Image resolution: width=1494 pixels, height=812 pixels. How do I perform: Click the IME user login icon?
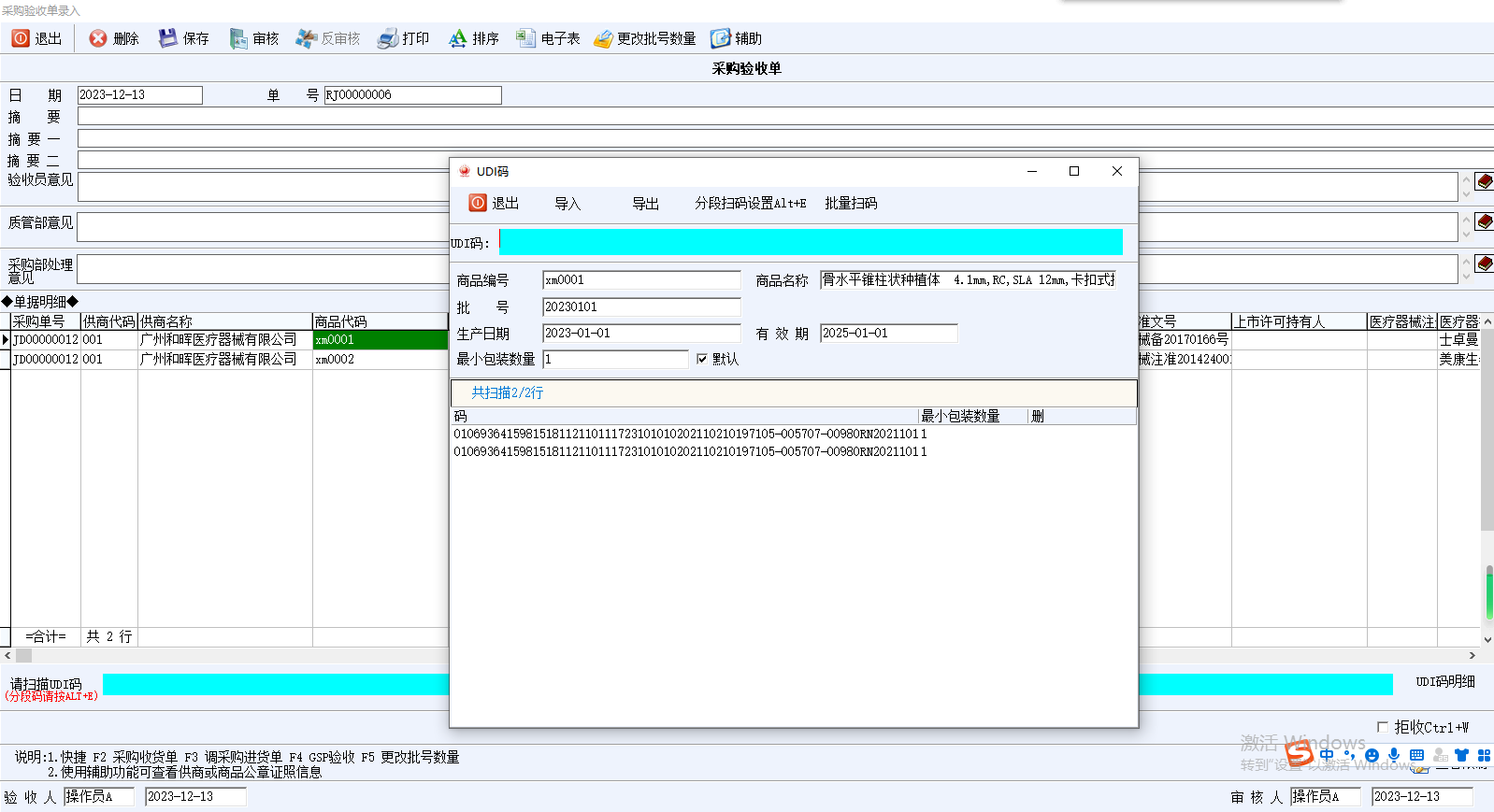point(1440,755)
